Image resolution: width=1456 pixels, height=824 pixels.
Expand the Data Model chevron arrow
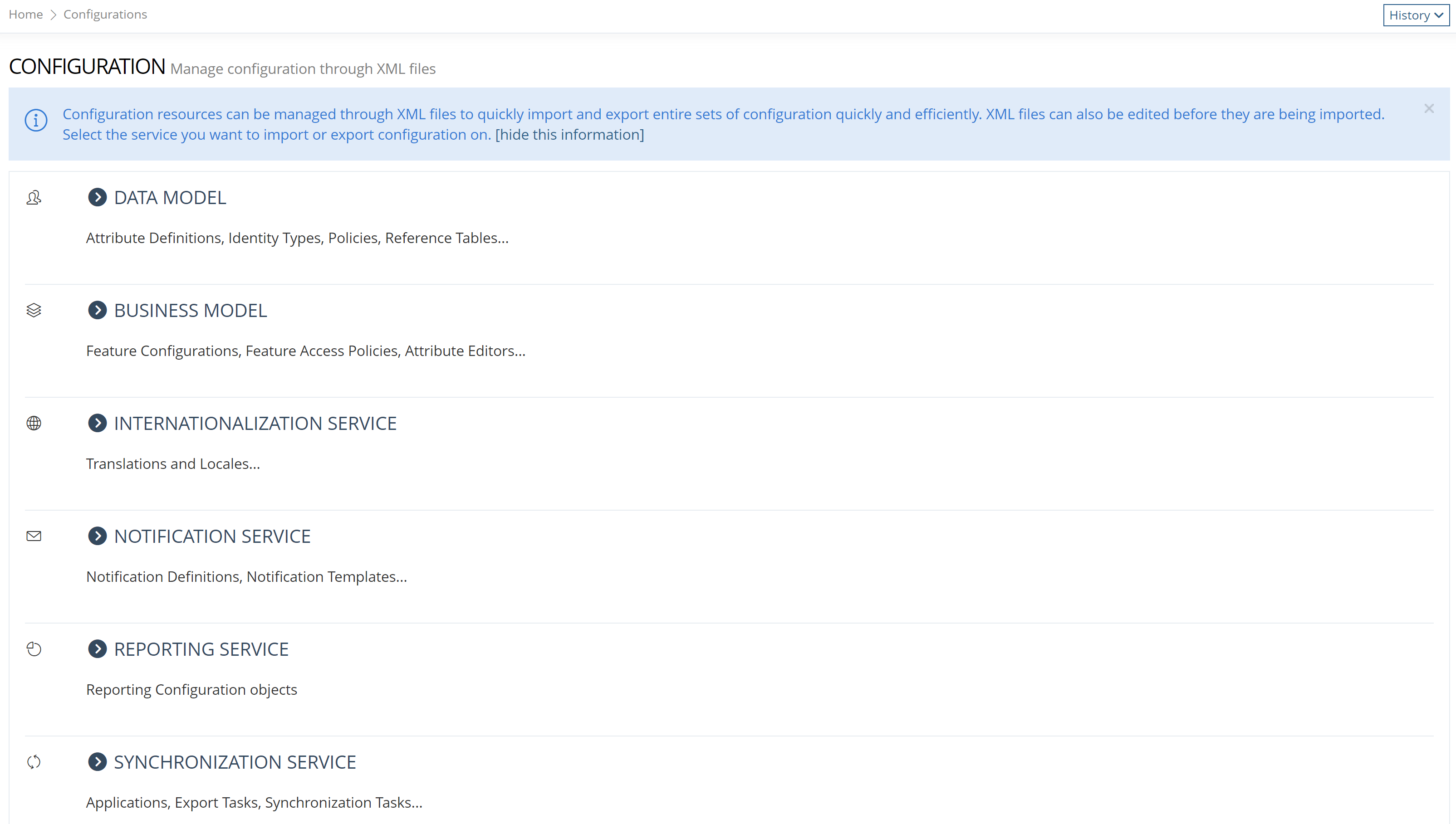pos(98,198)
